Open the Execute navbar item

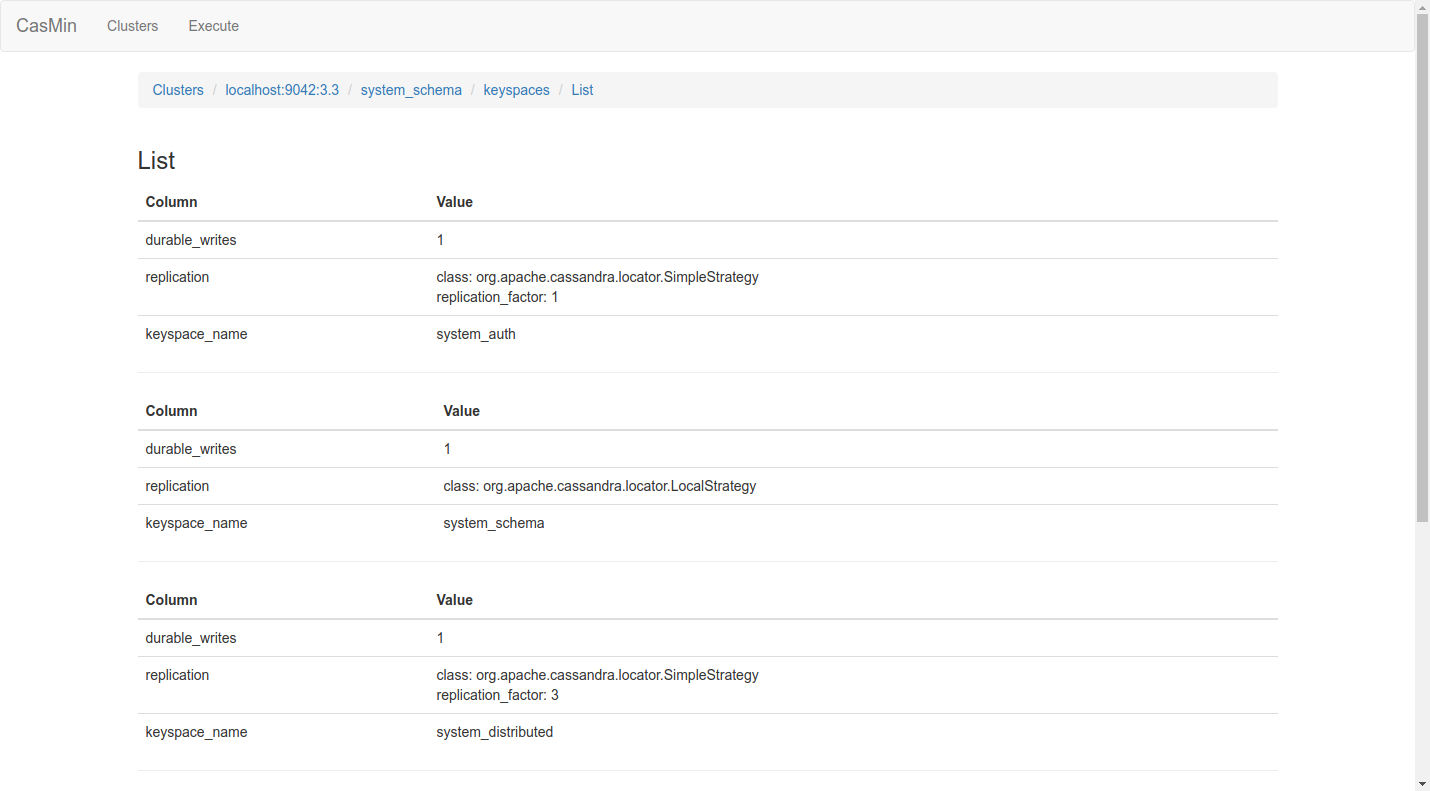point(214,26)
